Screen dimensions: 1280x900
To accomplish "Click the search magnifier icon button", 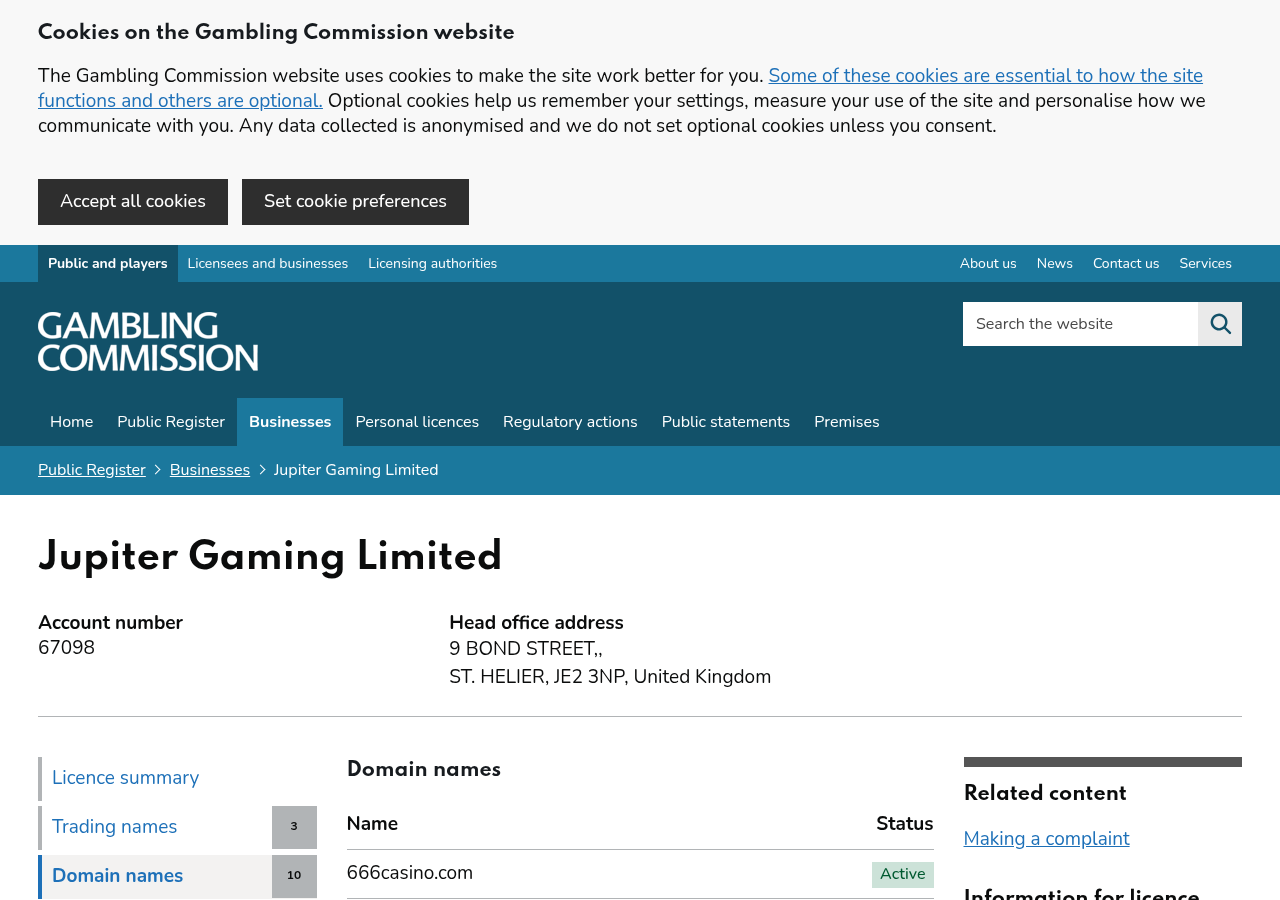I will point(1220,324).
